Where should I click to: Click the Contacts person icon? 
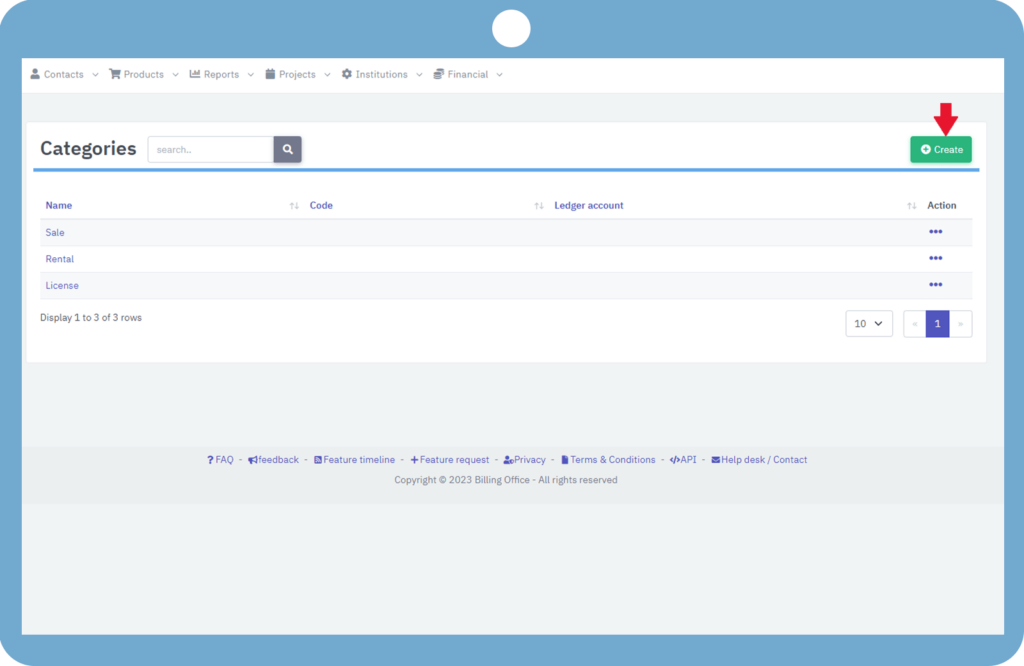pos(35,74)
